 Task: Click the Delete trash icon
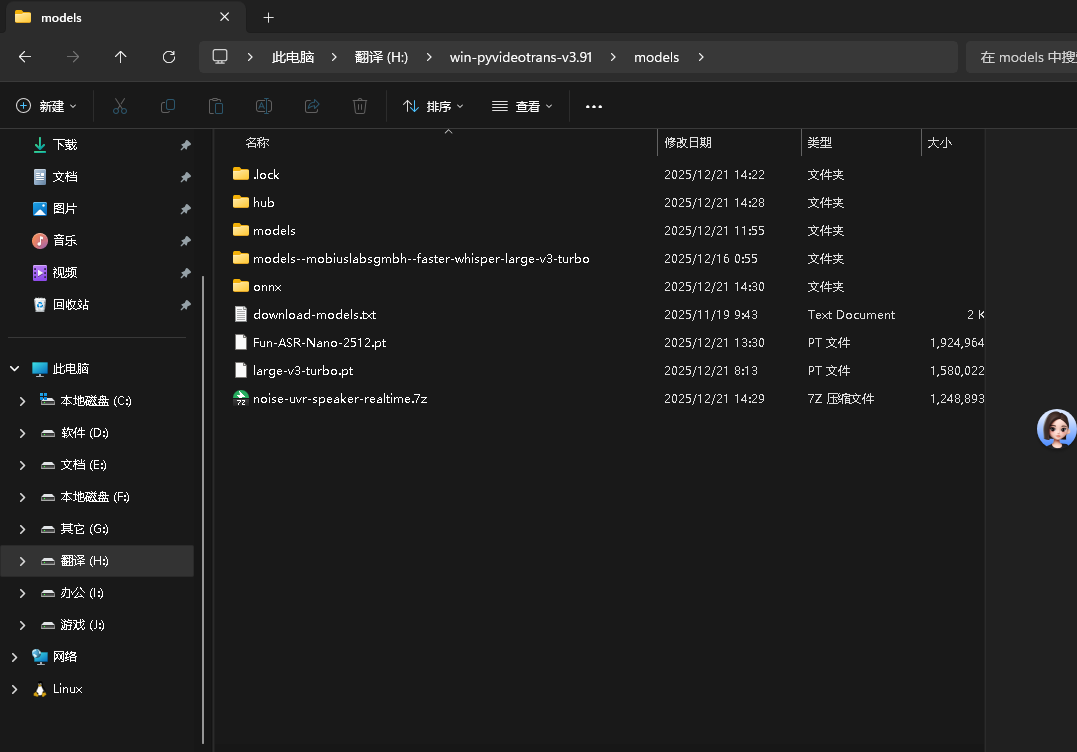(x=360, y=106)
